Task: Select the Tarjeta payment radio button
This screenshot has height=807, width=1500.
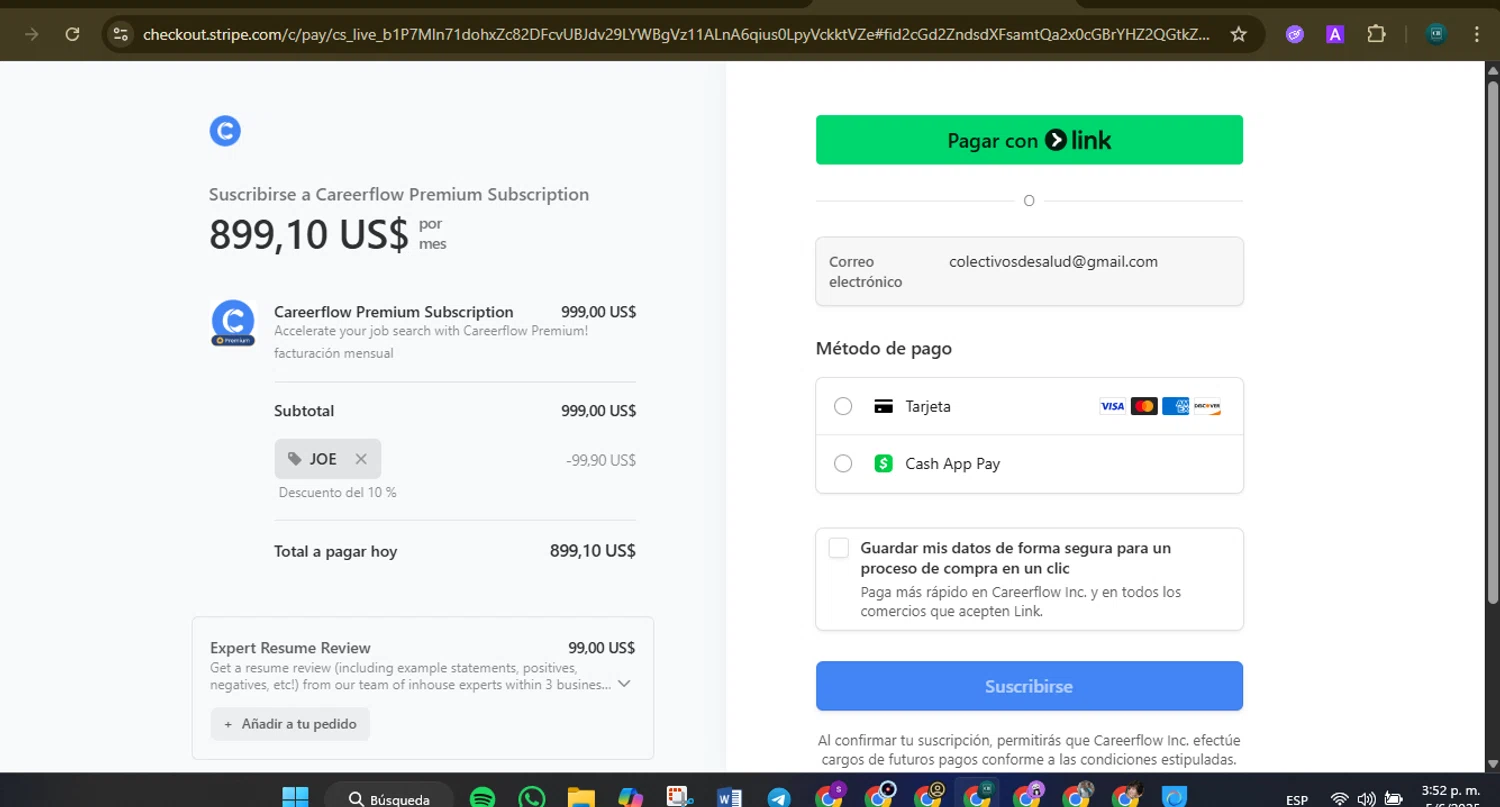Action: pos(843,406)
